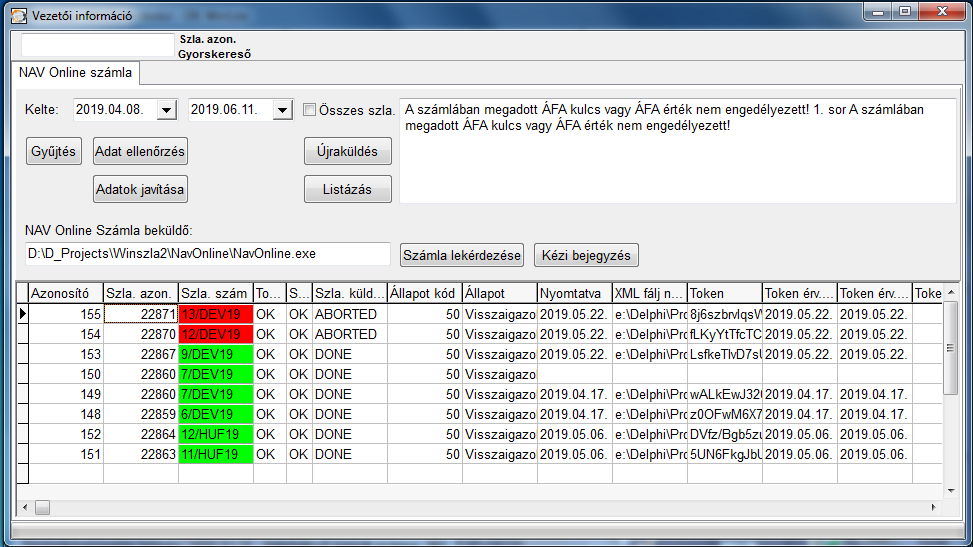Click the Listázás button
This screenshot has height=547, width=973.
click(347, 189)
